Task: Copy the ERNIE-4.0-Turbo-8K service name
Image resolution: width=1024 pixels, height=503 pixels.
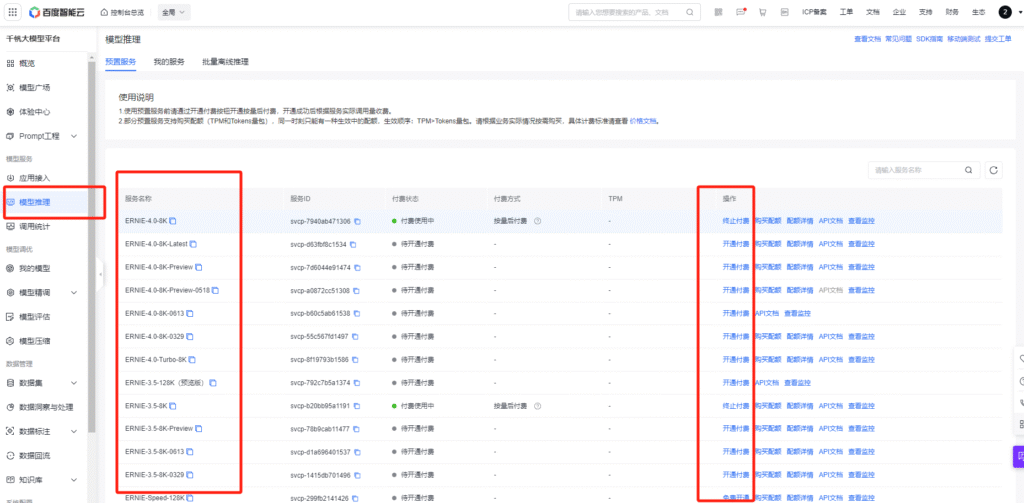Action: pyautogui.click(x=192, y=359)
